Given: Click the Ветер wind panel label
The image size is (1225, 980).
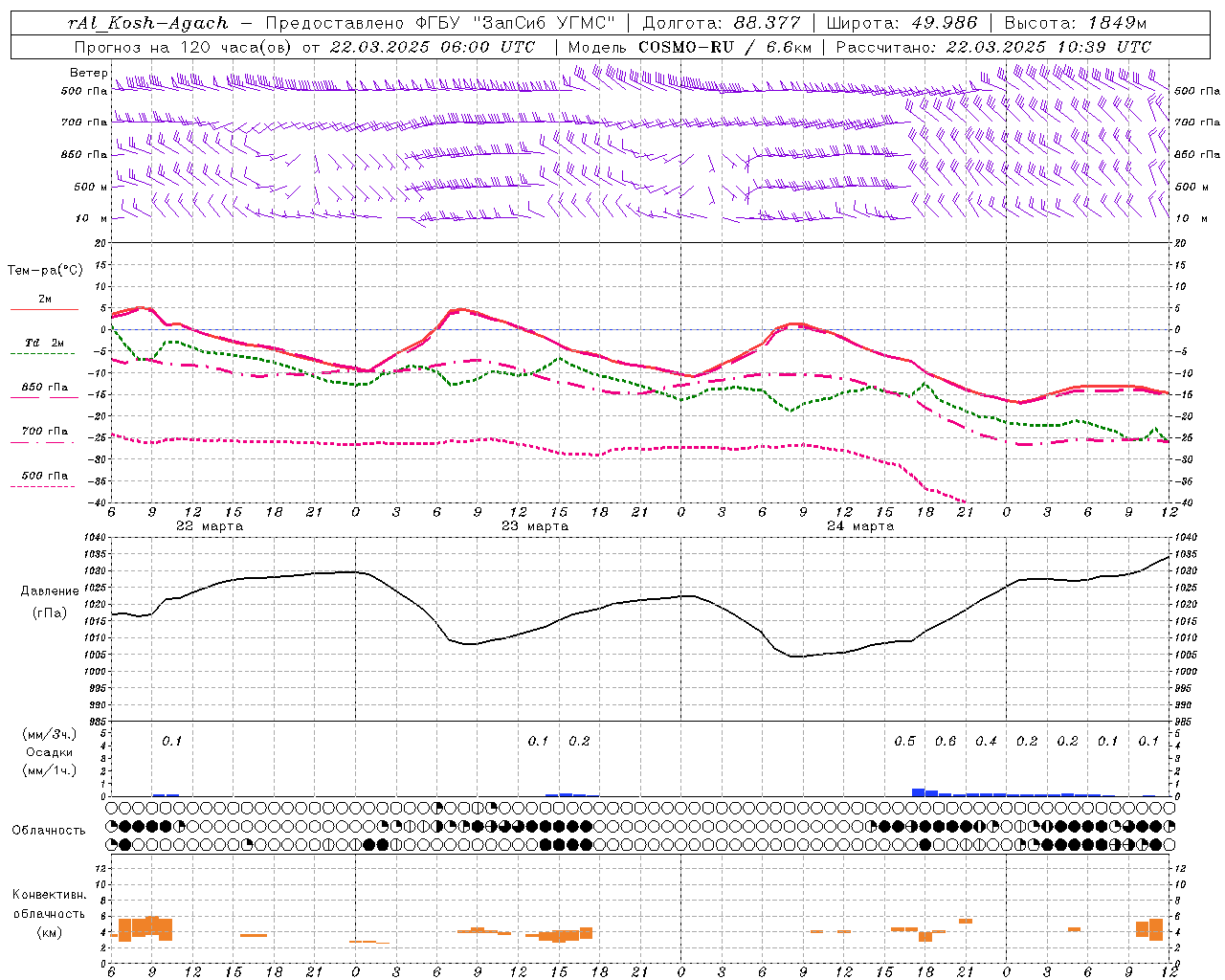Looking at the screenshot, I should 88,73.
